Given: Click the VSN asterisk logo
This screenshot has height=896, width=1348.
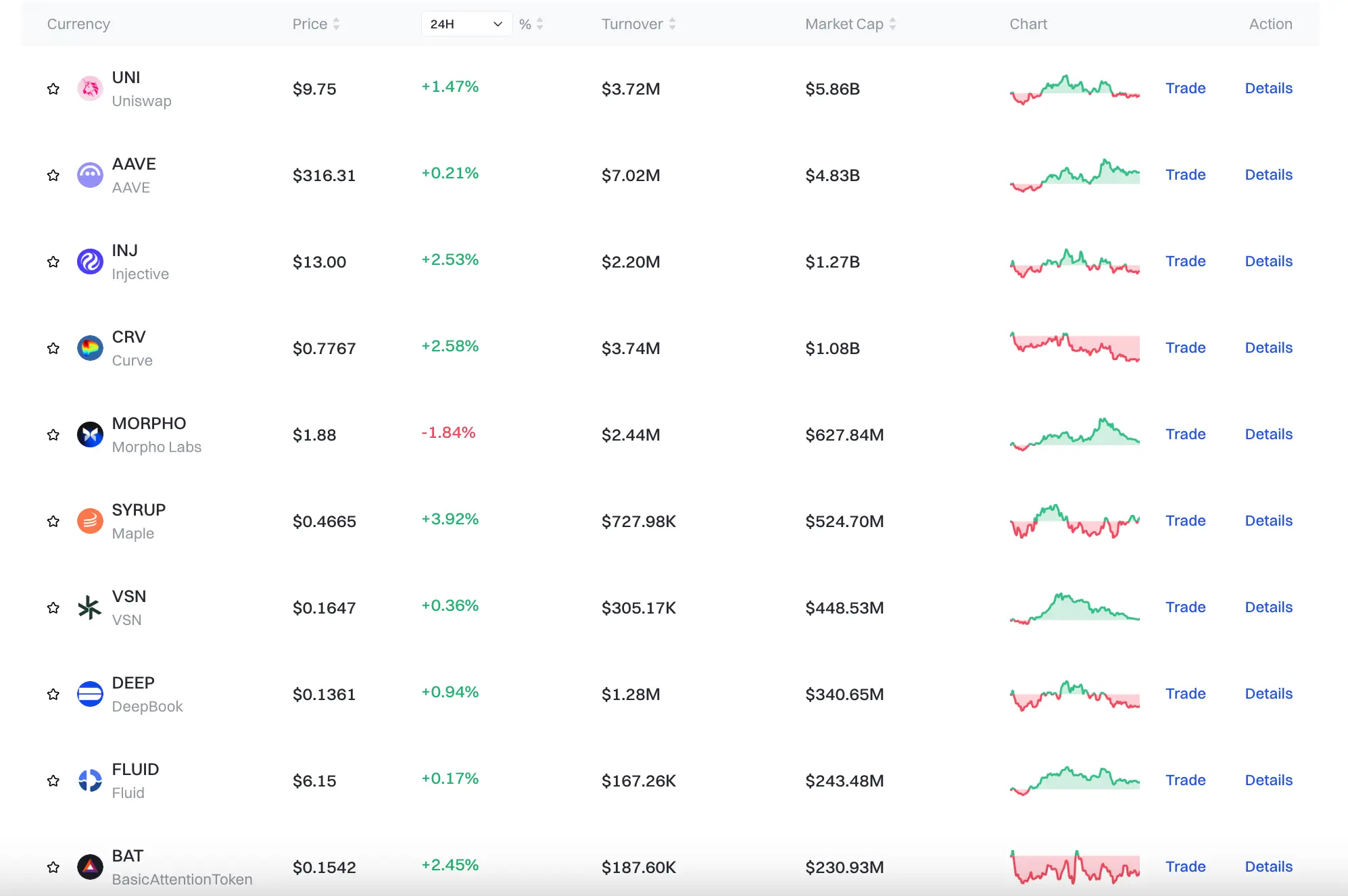Looking at the screenshot, I should 90,607.
